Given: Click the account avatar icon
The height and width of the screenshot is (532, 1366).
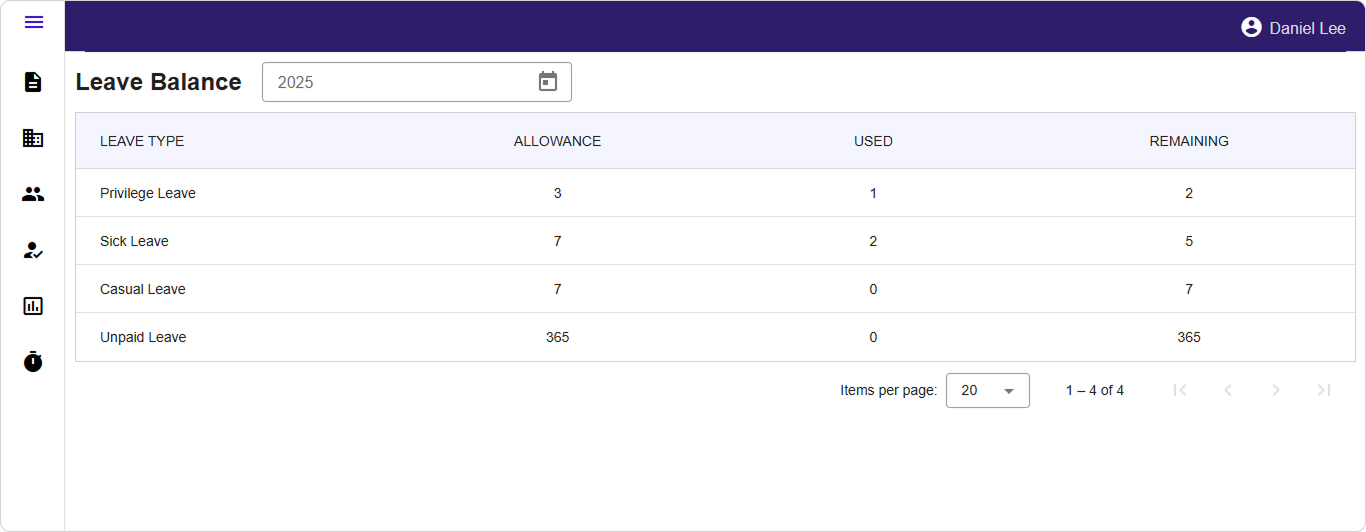Looking at the screenshot, I should point(1251,28).
